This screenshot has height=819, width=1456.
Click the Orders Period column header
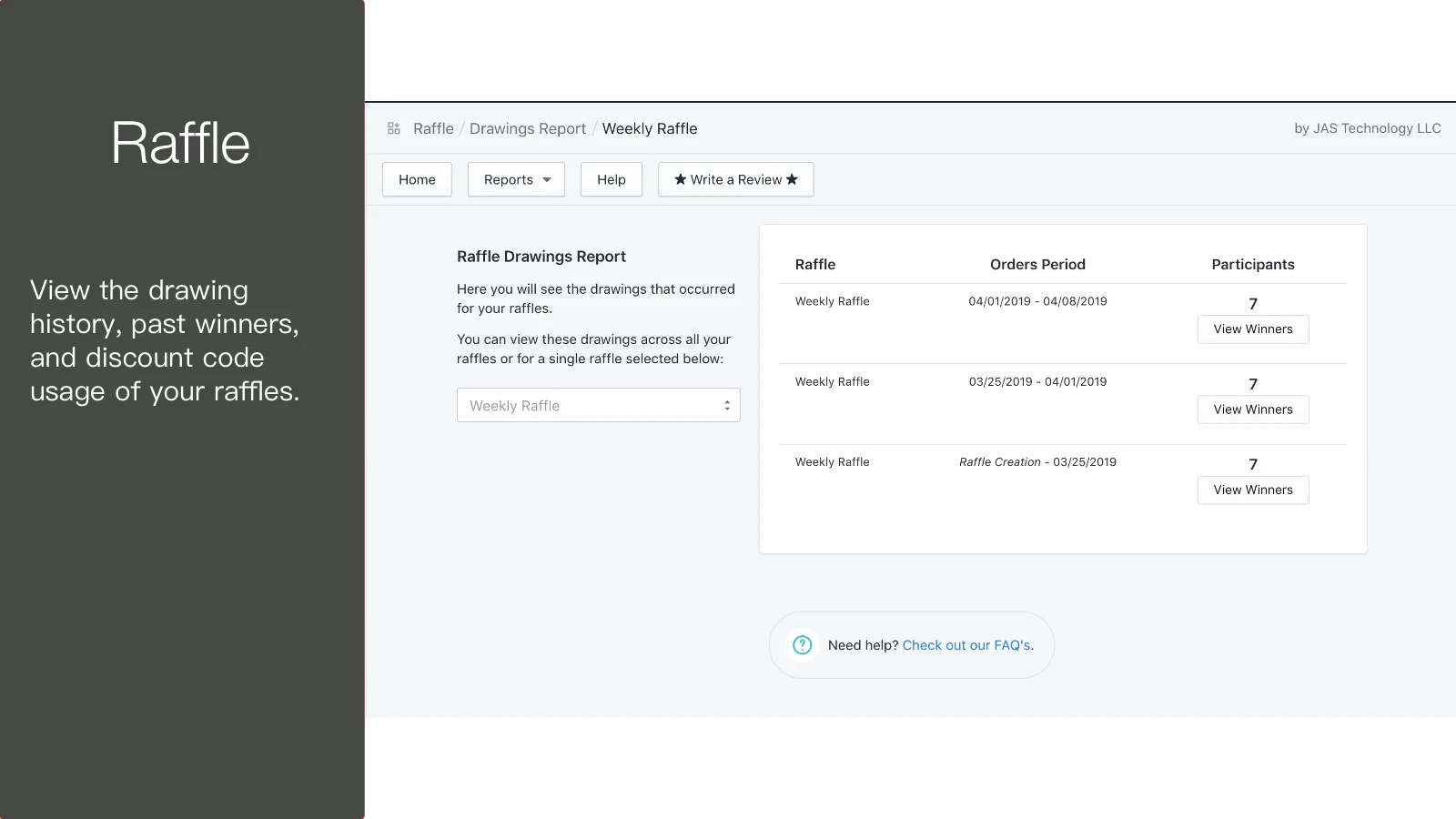[1037, 264]
